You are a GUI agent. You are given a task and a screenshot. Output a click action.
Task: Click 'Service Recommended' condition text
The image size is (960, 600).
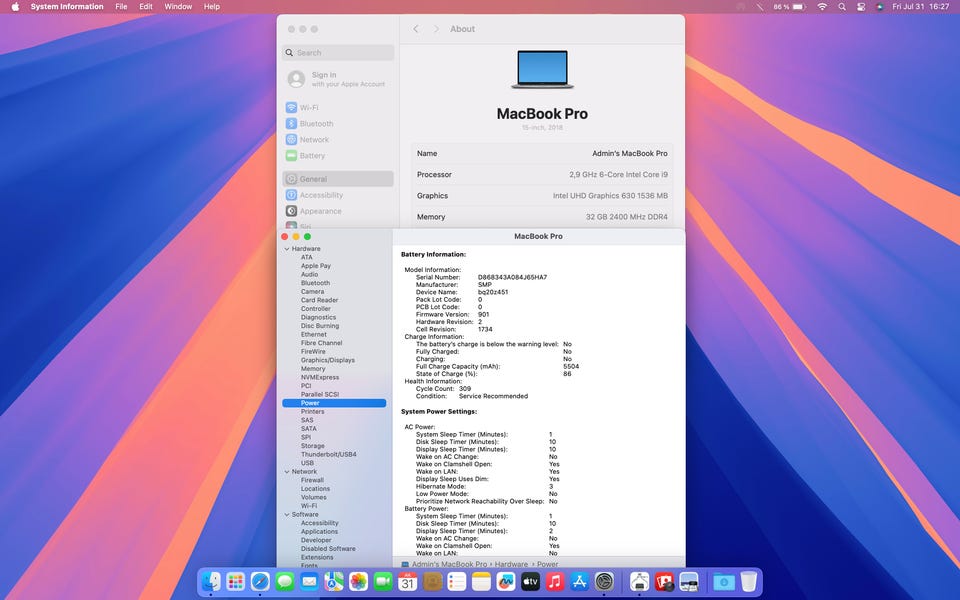(x=493, y=396)
